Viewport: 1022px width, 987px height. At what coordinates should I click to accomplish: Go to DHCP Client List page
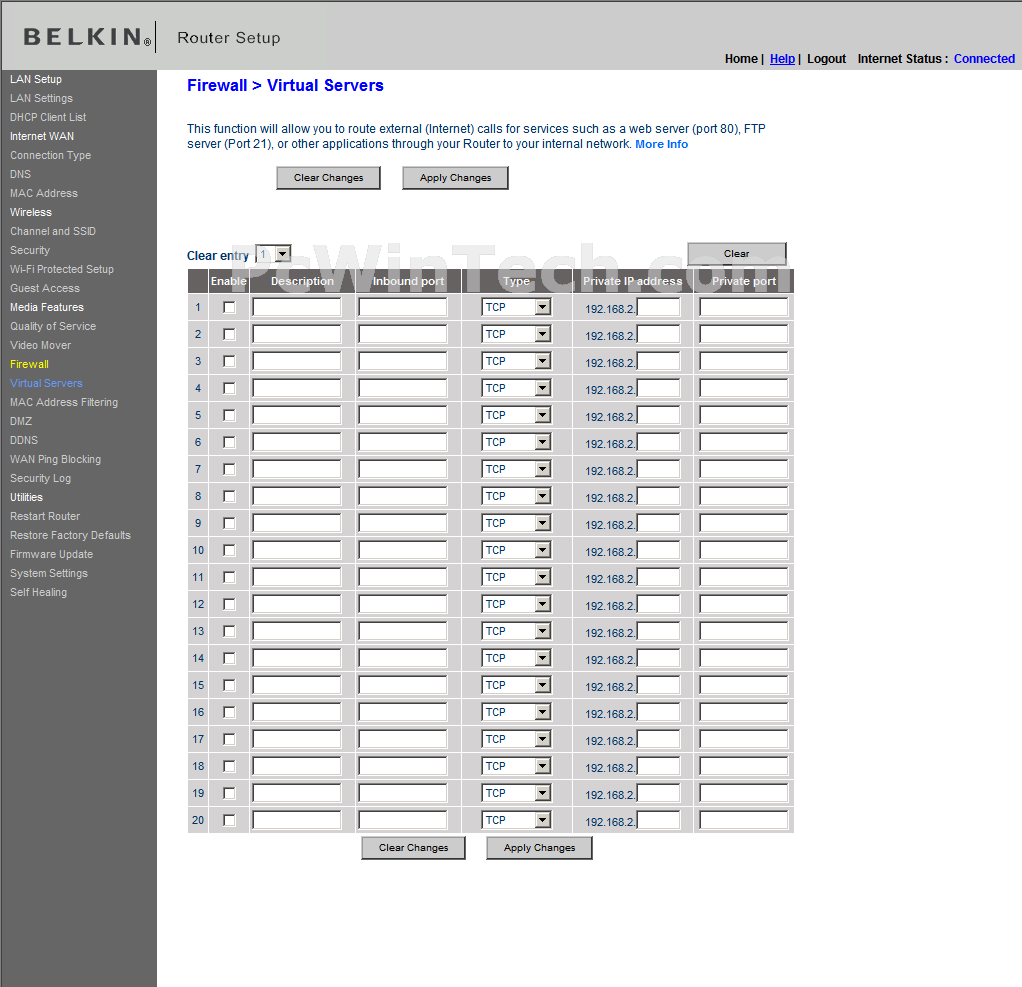tap(48, 117)
